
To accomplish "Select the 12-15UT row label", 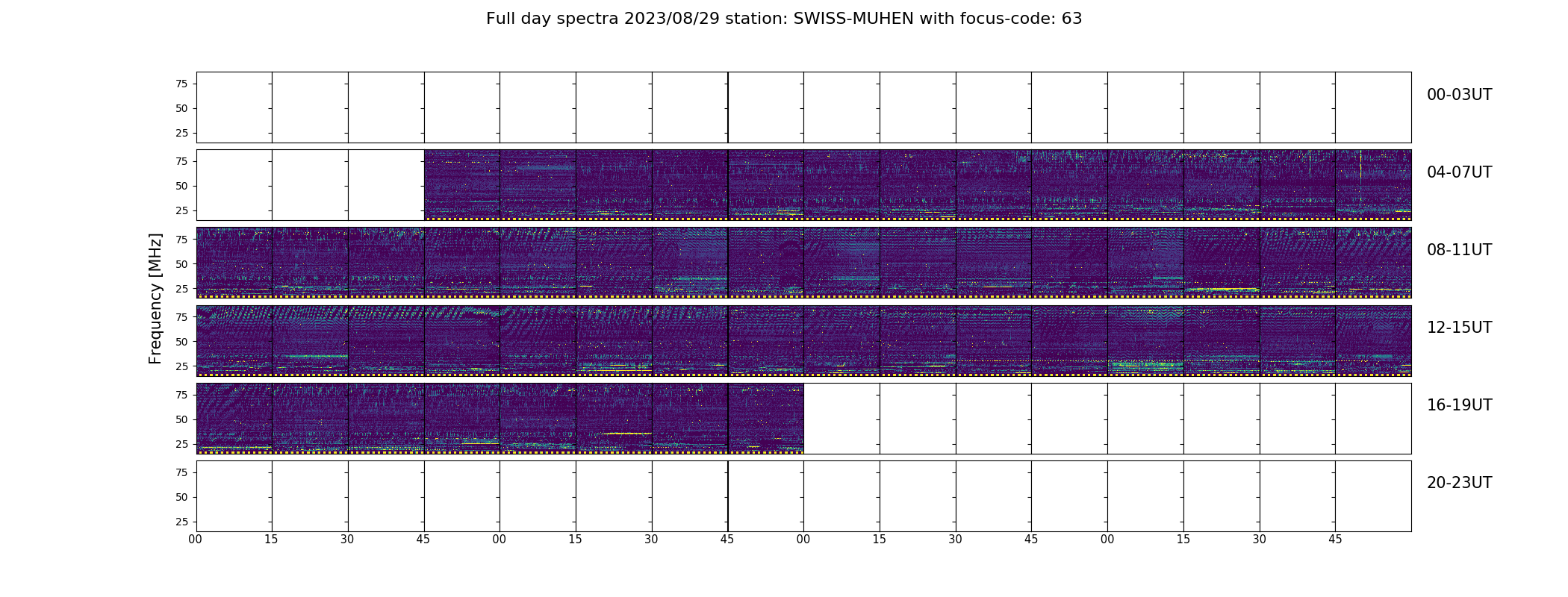I will (x=1459, y=328).
